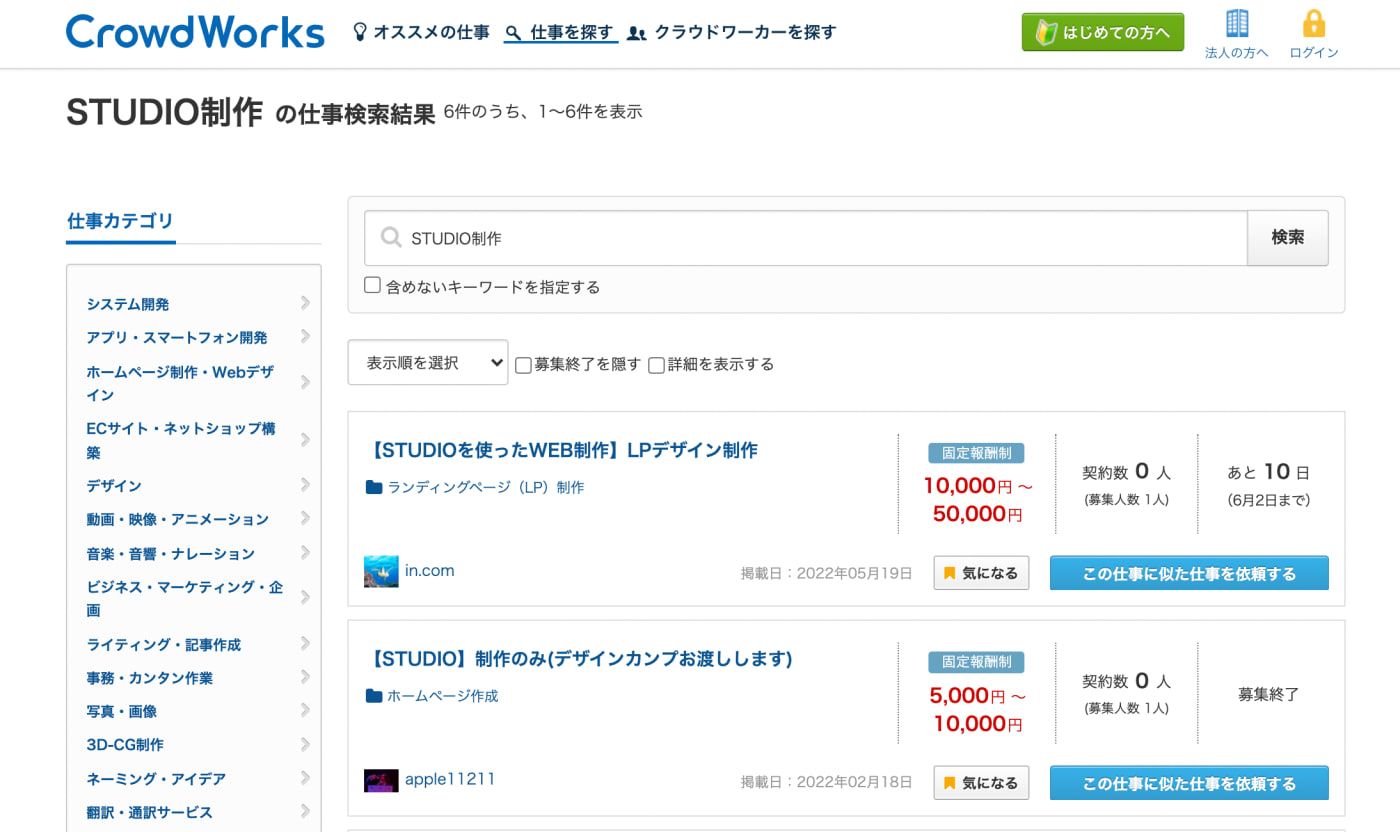The width and height of the screenshot is (1400, 832).
Task: Open ホームページ作成 category link
Action: tap(443, 696)
